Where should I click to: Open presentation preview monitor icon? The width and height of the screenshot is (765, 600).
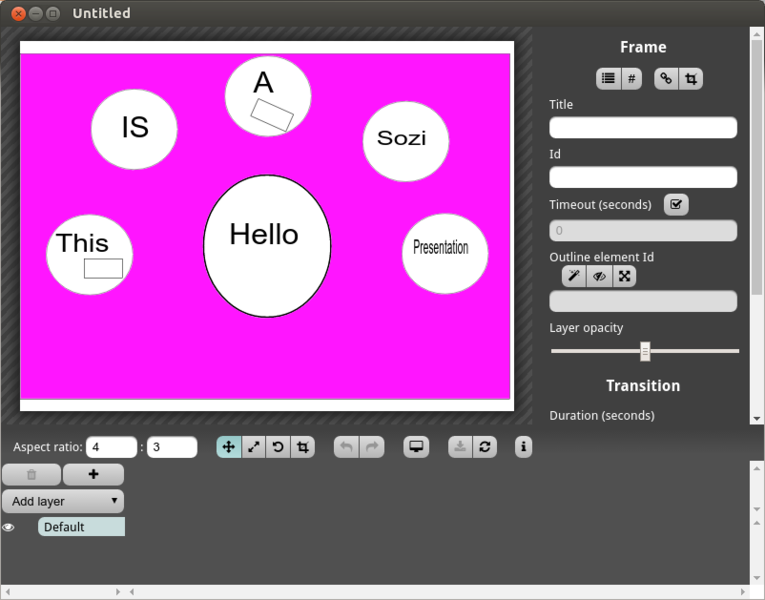coord(416,447)
